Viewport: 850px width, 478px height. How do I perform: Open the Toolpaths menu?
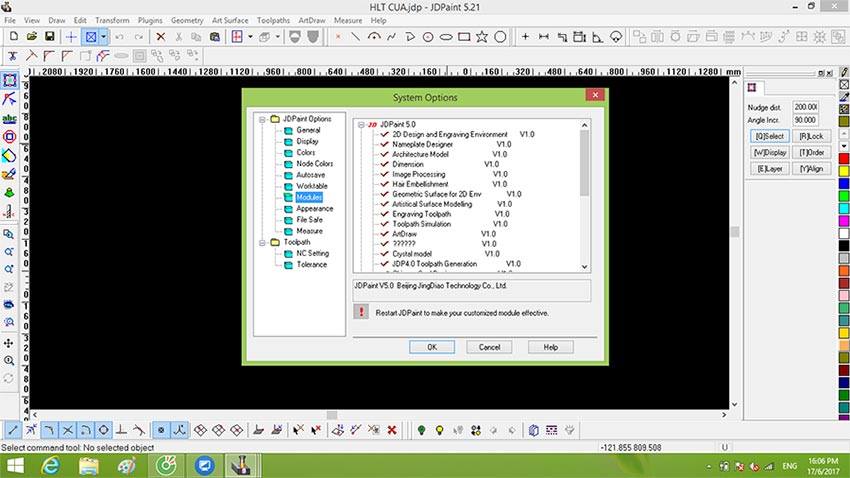click(x=273, y=20)
